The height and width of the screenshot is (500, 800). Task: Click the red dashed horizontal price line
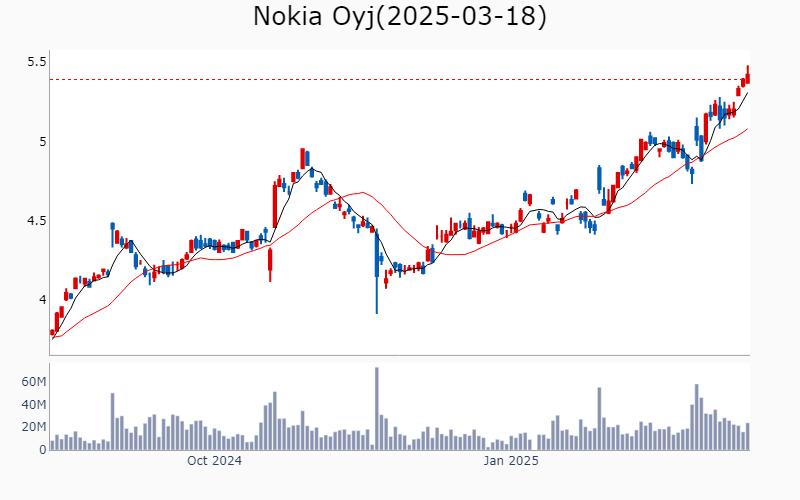[399, 80]
